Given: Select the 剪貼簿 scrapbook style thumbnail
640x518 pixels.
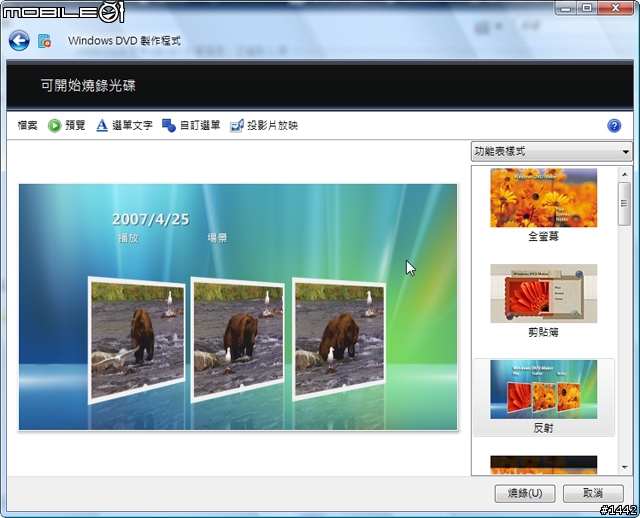Looking at the screenshot, I should pos(543,293).
